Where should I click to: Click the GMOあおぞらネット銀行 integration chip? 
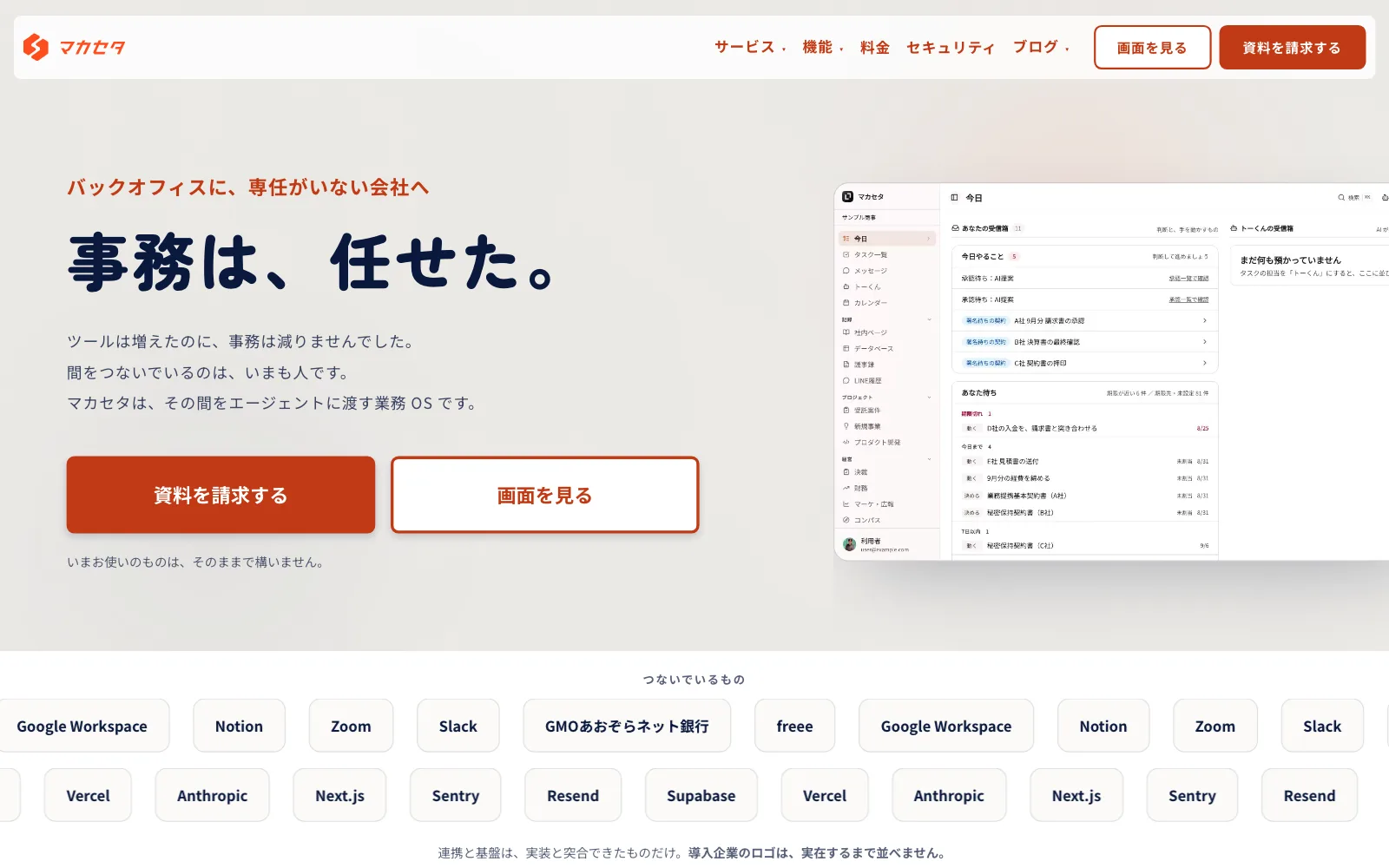click(x=627, y=726)
